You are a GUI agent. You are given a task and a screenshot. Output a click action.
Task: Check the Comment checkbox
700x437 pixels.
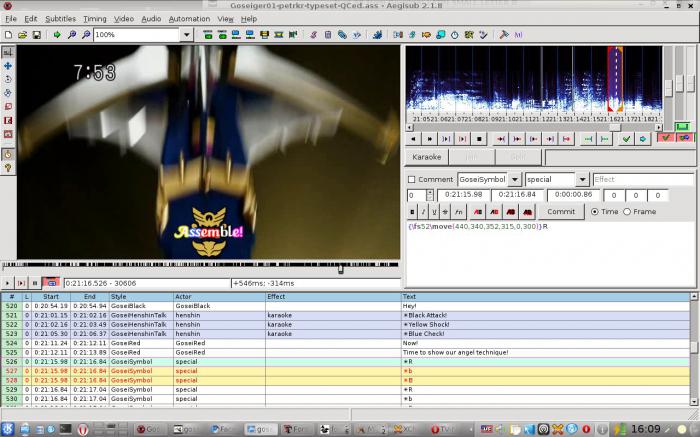coord(412,179)
